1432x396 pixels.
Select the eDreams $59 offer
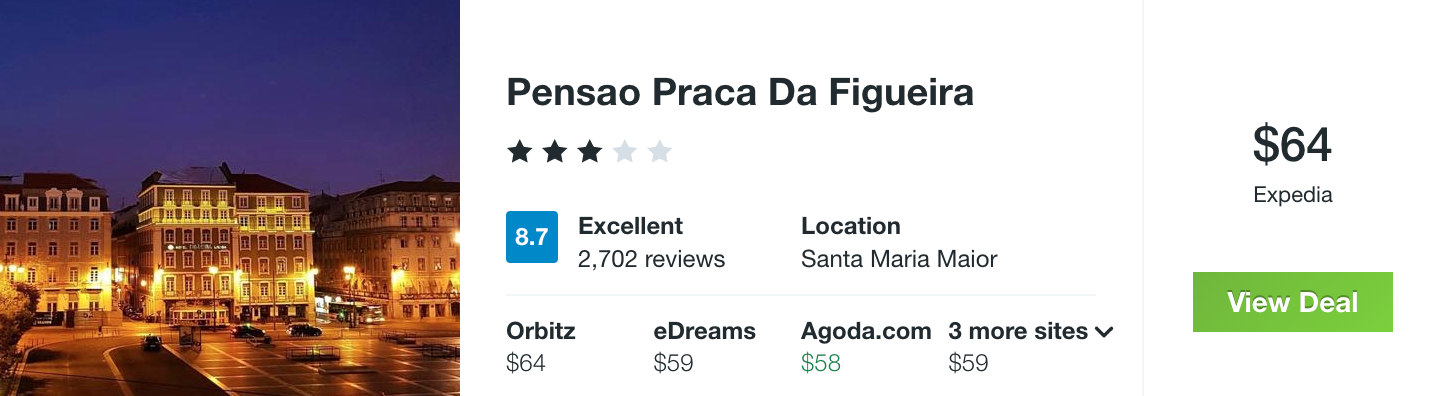704,347
